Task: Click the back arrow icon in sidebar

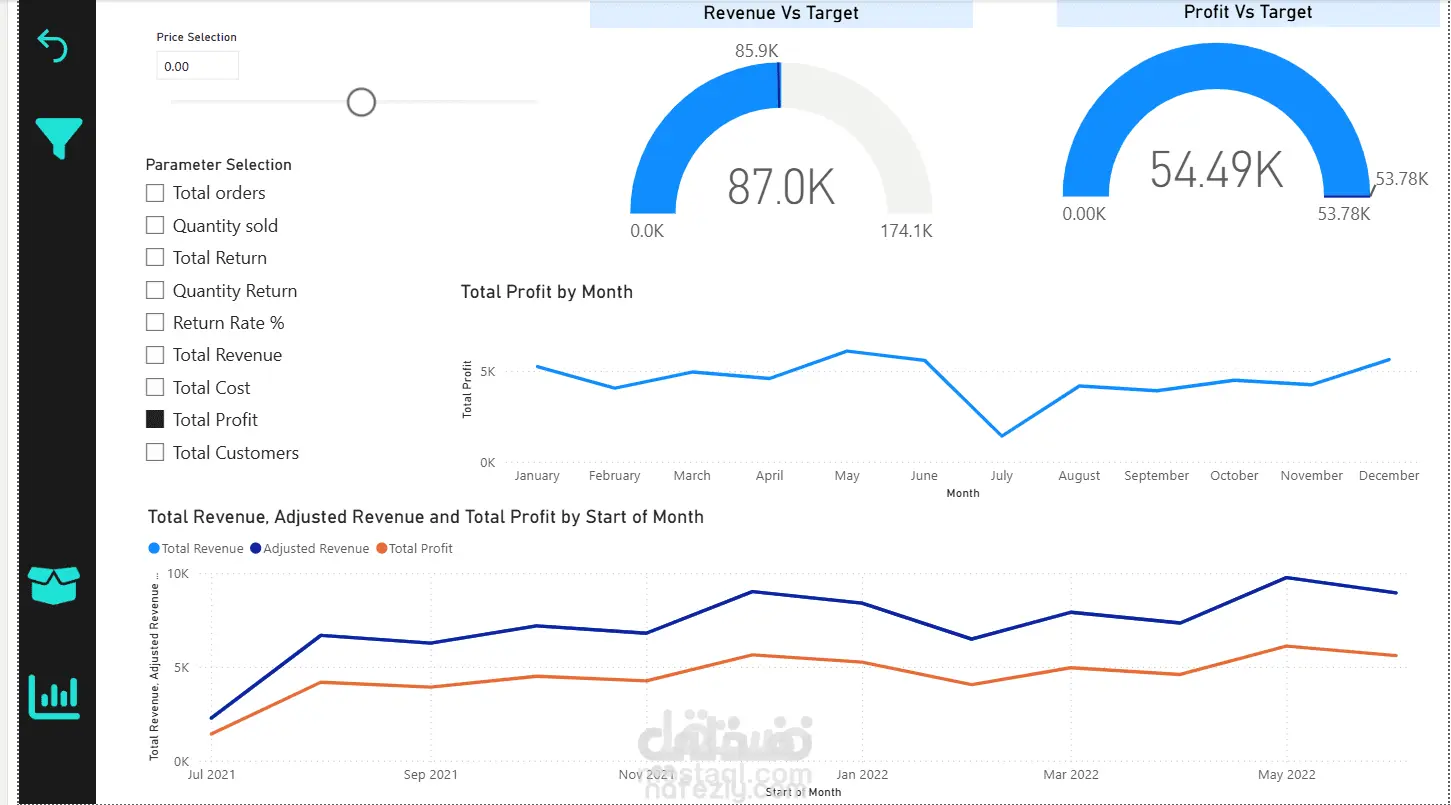Action: (x=53, y=46)
